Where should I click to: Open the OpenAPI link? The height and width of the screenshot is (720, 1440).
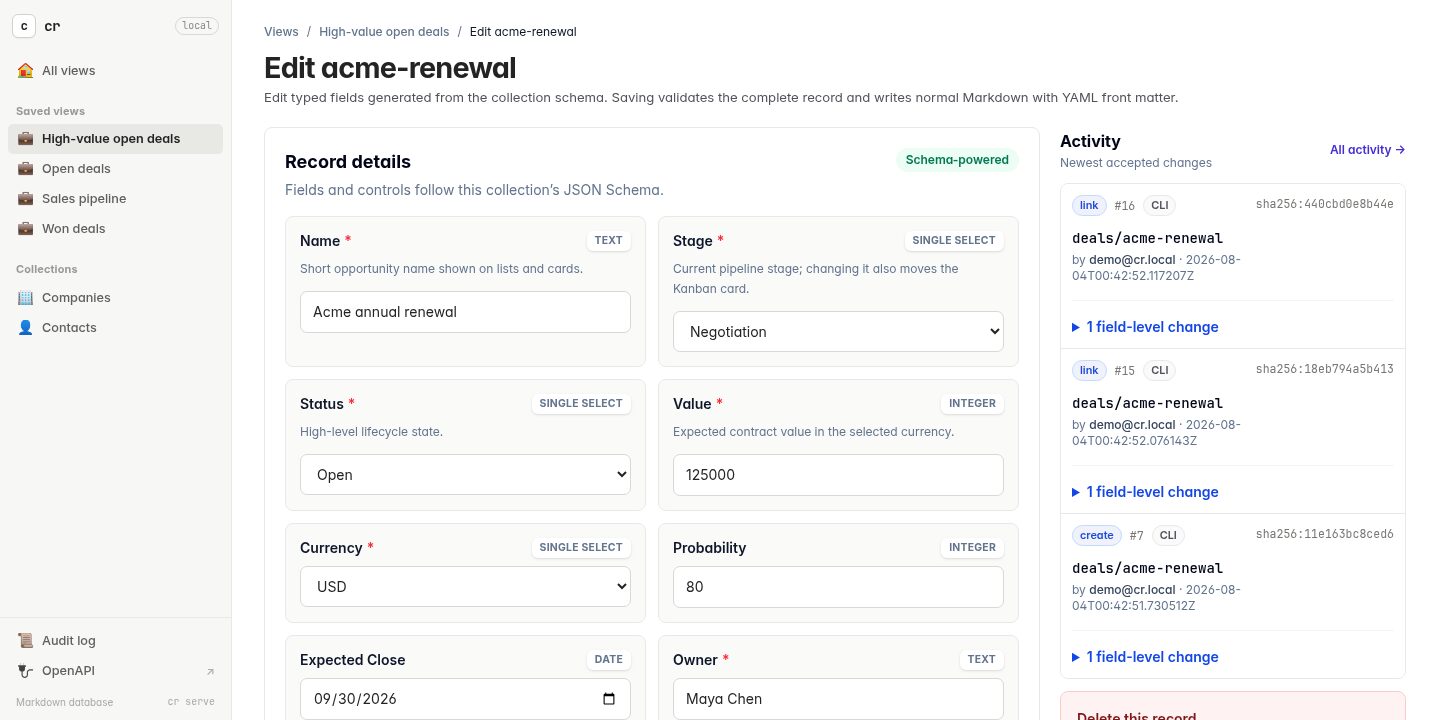coord(115,671)
